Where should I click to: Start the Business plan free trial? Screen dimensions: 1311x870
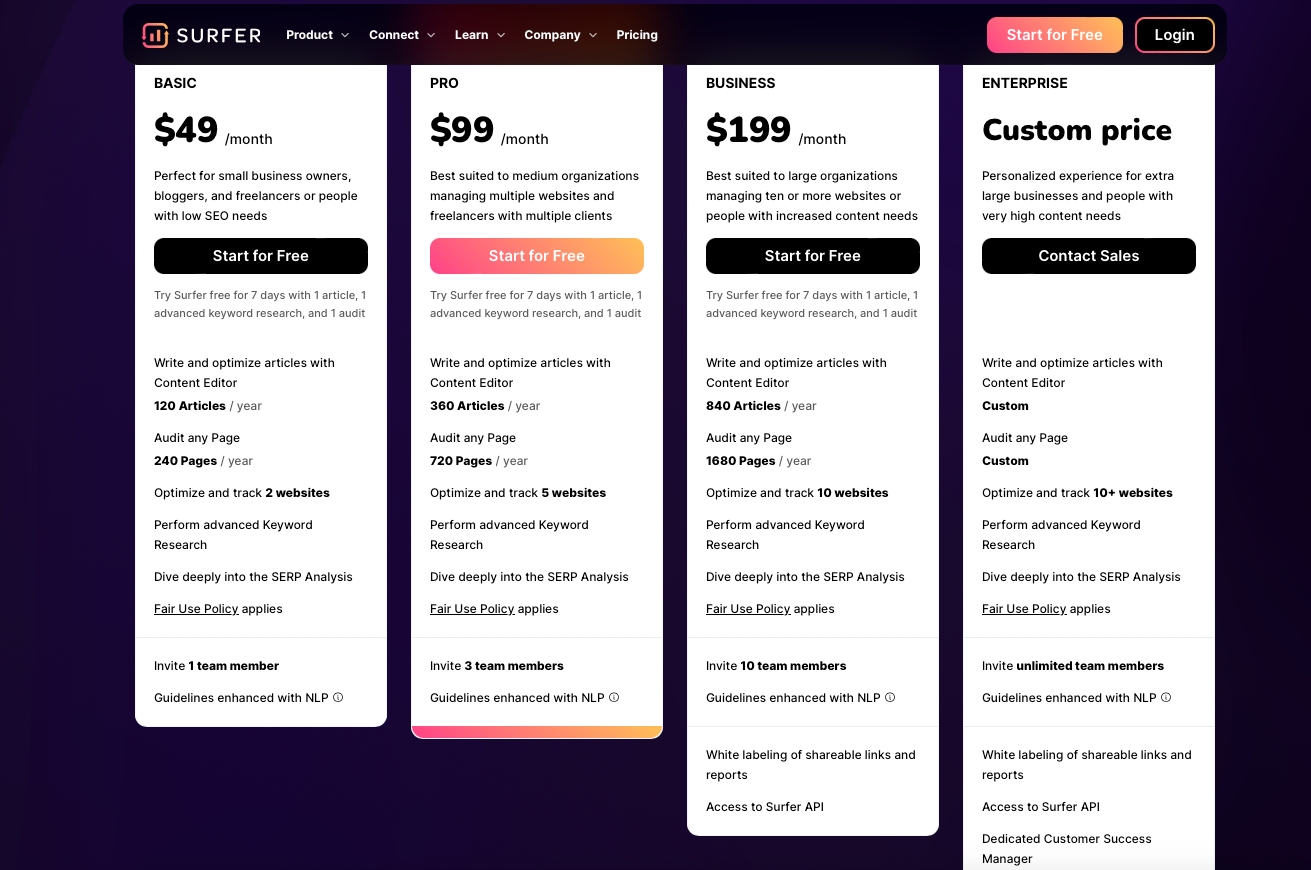[813, 256]
